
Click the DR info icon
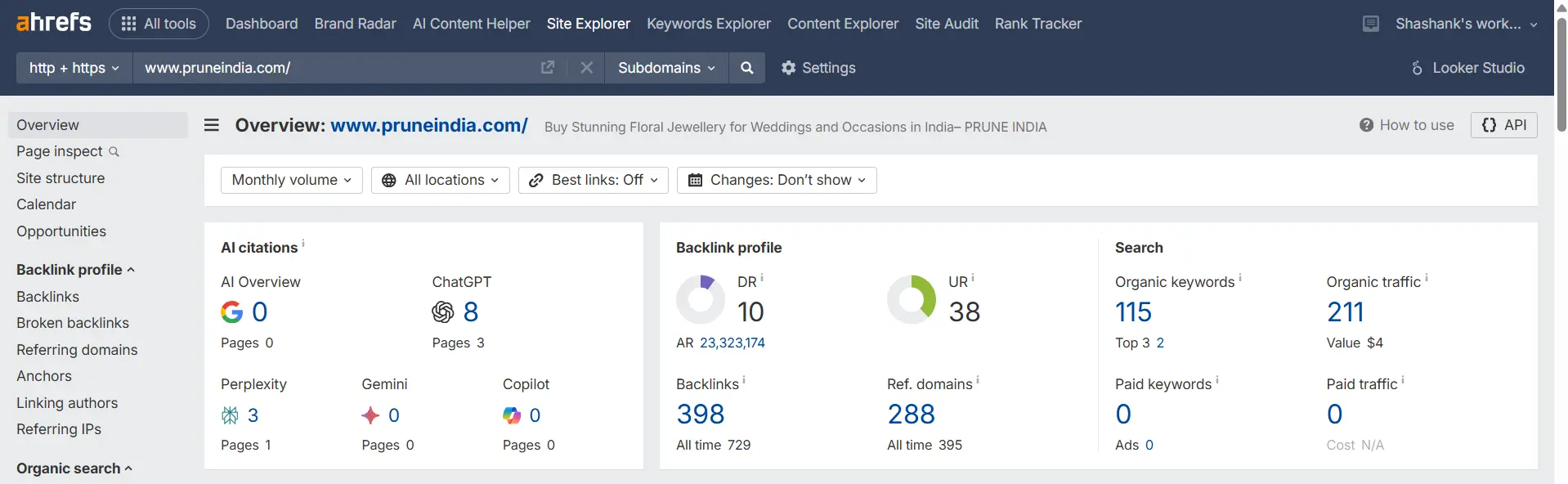point(762,278)
